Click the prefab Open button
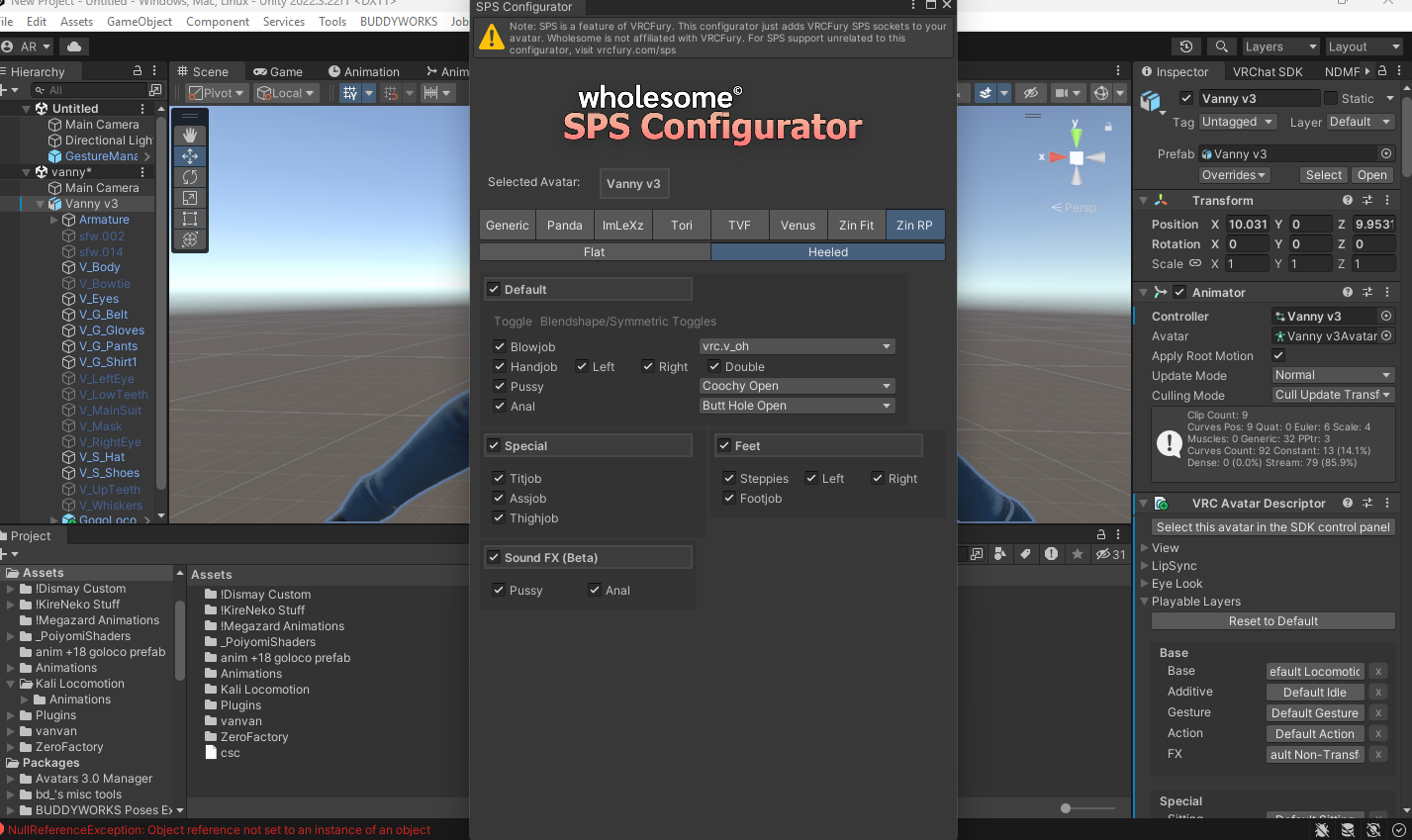The height and width of the screenshot is (840, 1412). point(1371,175)
